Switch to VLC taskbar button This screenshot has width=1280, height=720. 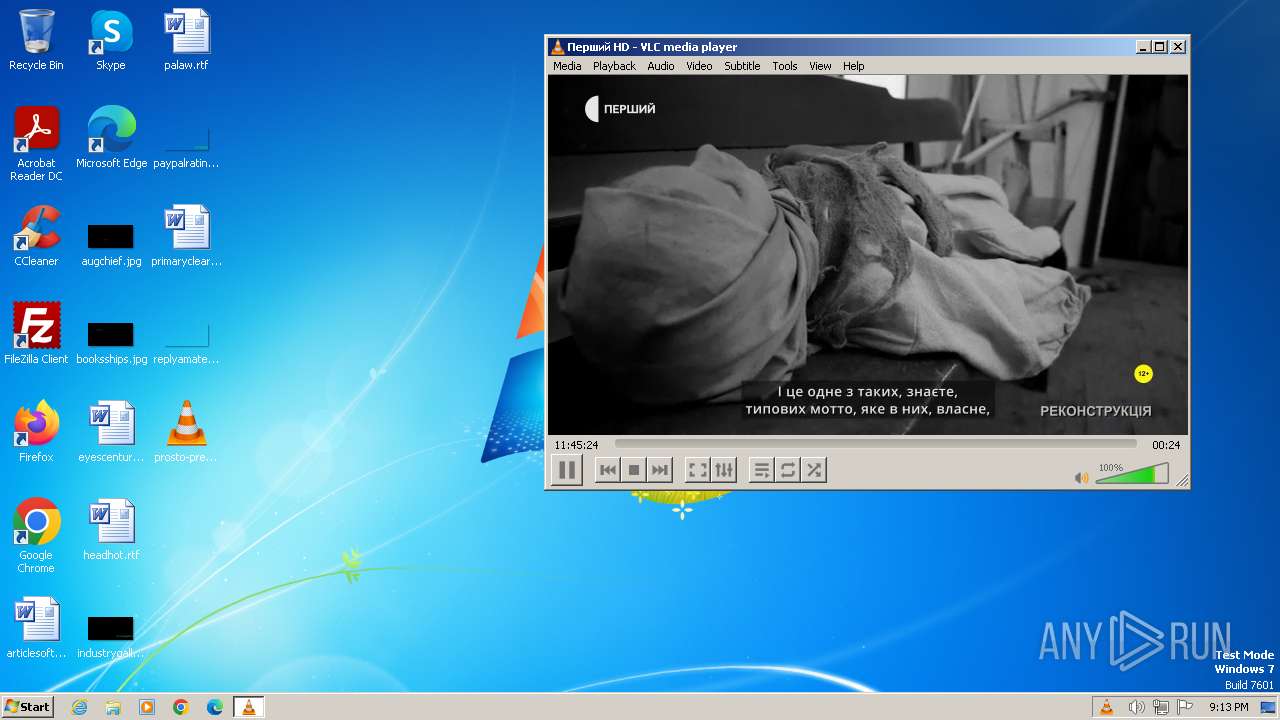coord(248,707)
